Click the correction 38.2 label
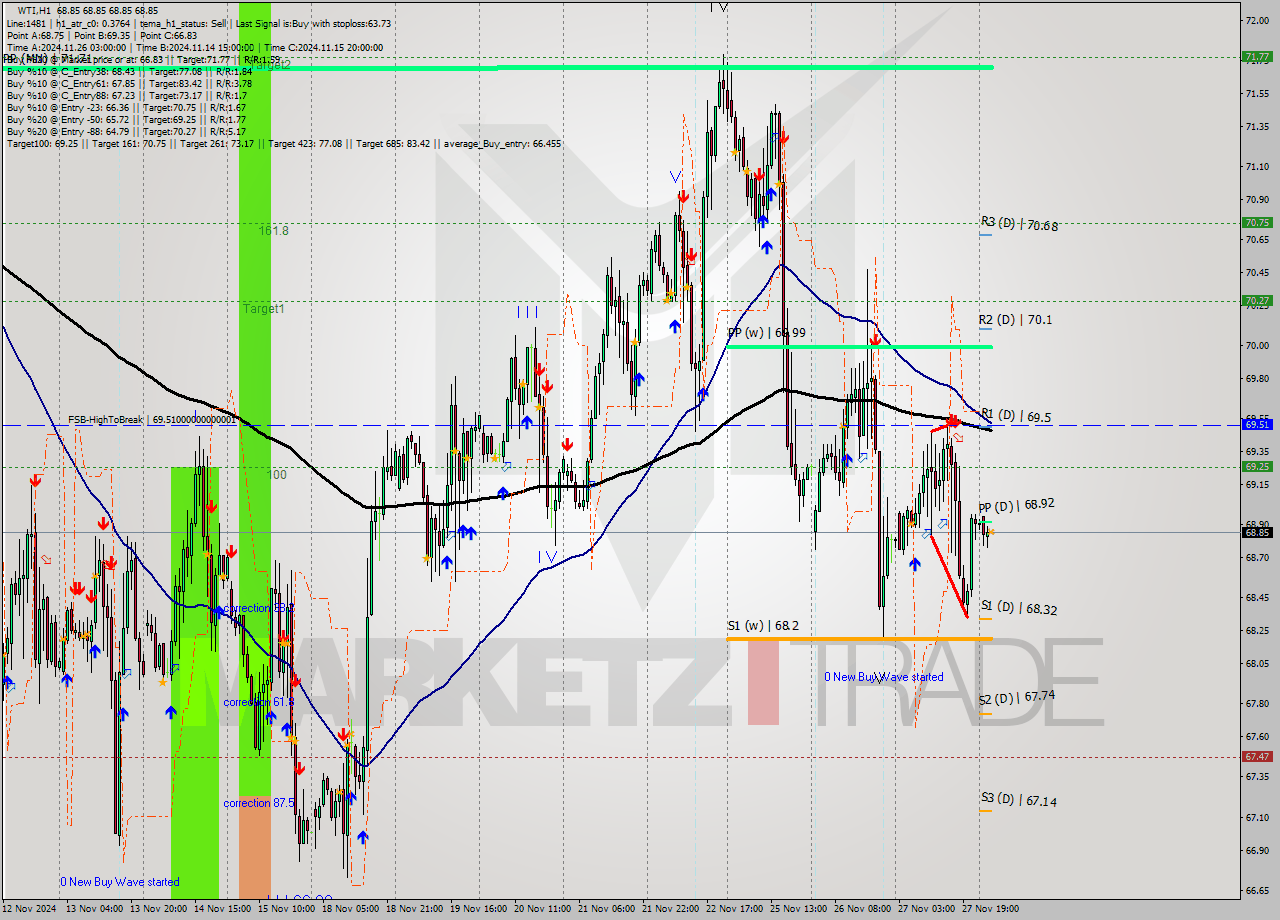Viewport: 1280px width, 920px height. pyautogui.click(x=258, y=608)
